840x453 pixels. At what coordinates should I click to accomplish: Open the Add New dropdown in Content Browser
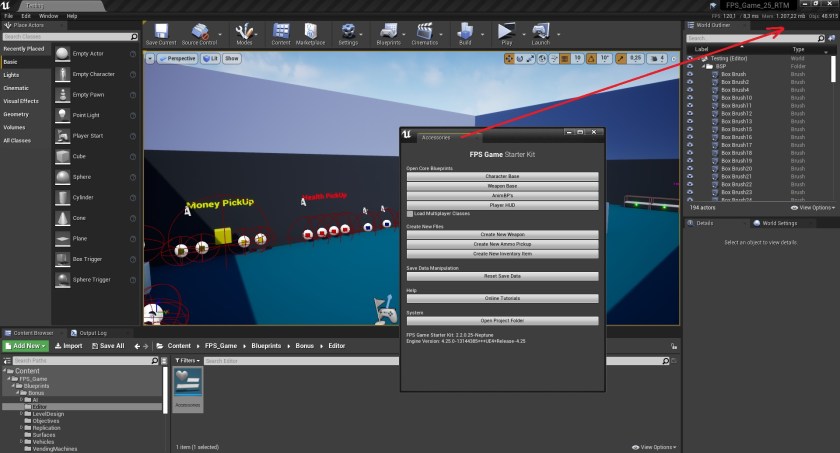(25, 346)
